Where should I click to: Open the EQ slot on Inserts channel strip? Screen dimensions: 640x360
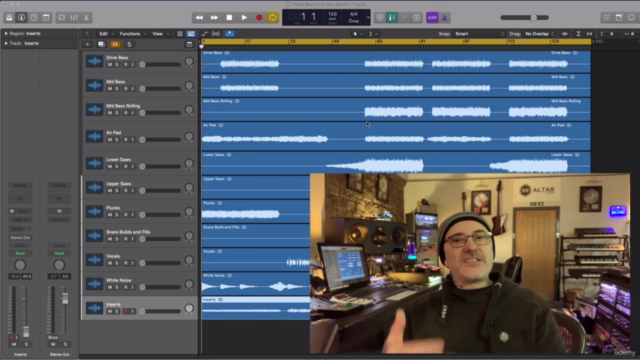coord(20,198)
